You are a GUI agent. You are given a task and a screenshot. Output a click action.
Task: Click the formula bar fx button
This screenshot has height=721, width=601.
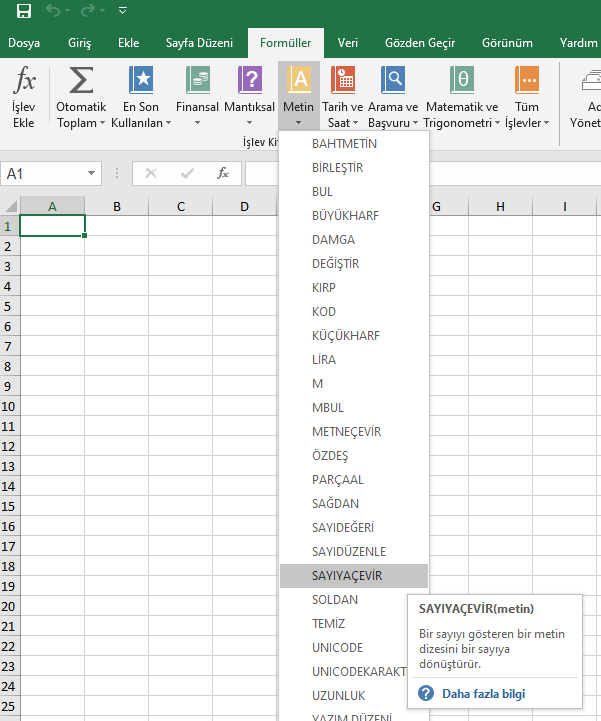(223, 173)
